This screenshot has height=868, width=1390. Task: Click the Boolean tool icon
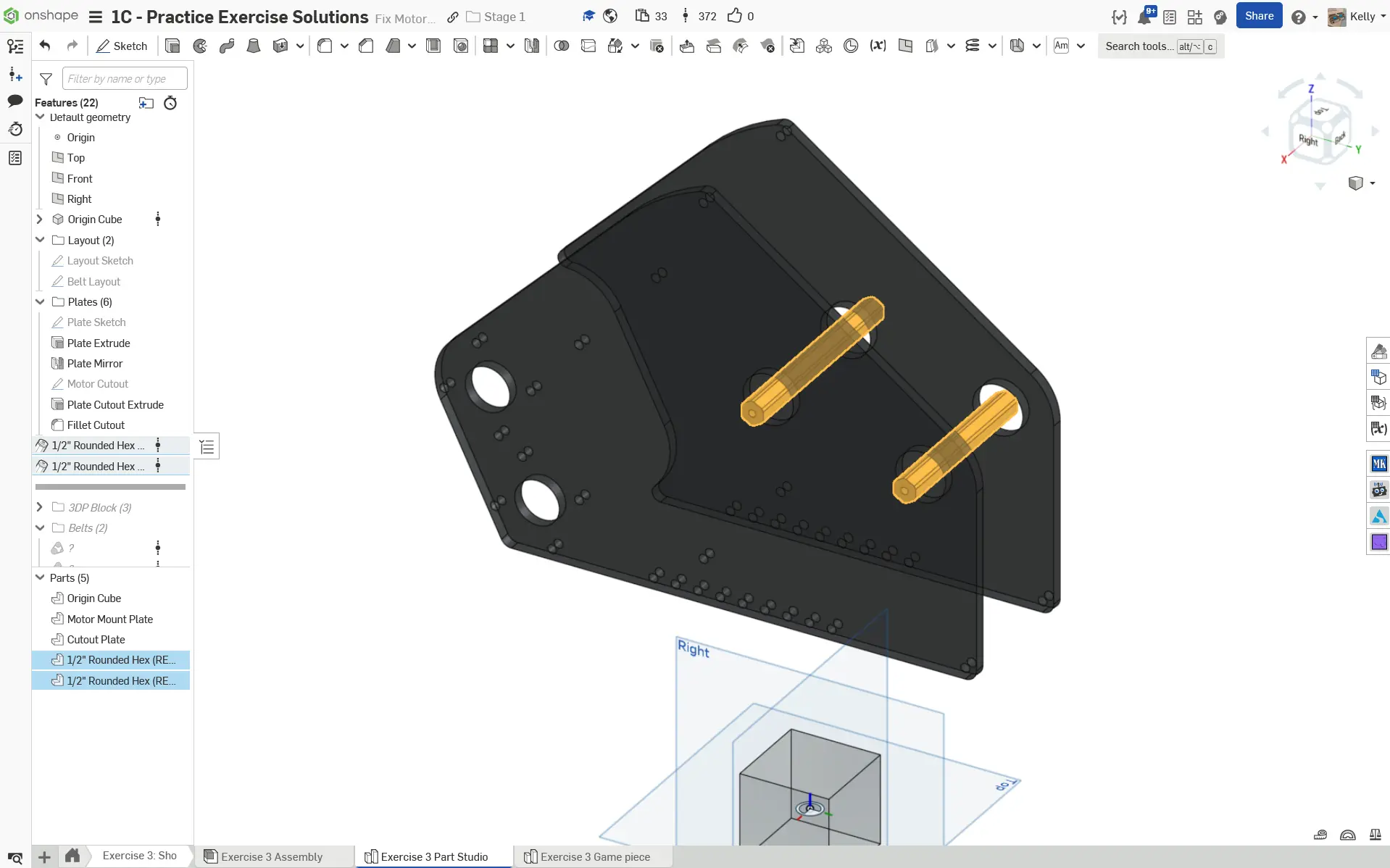[x=561, y=46]
